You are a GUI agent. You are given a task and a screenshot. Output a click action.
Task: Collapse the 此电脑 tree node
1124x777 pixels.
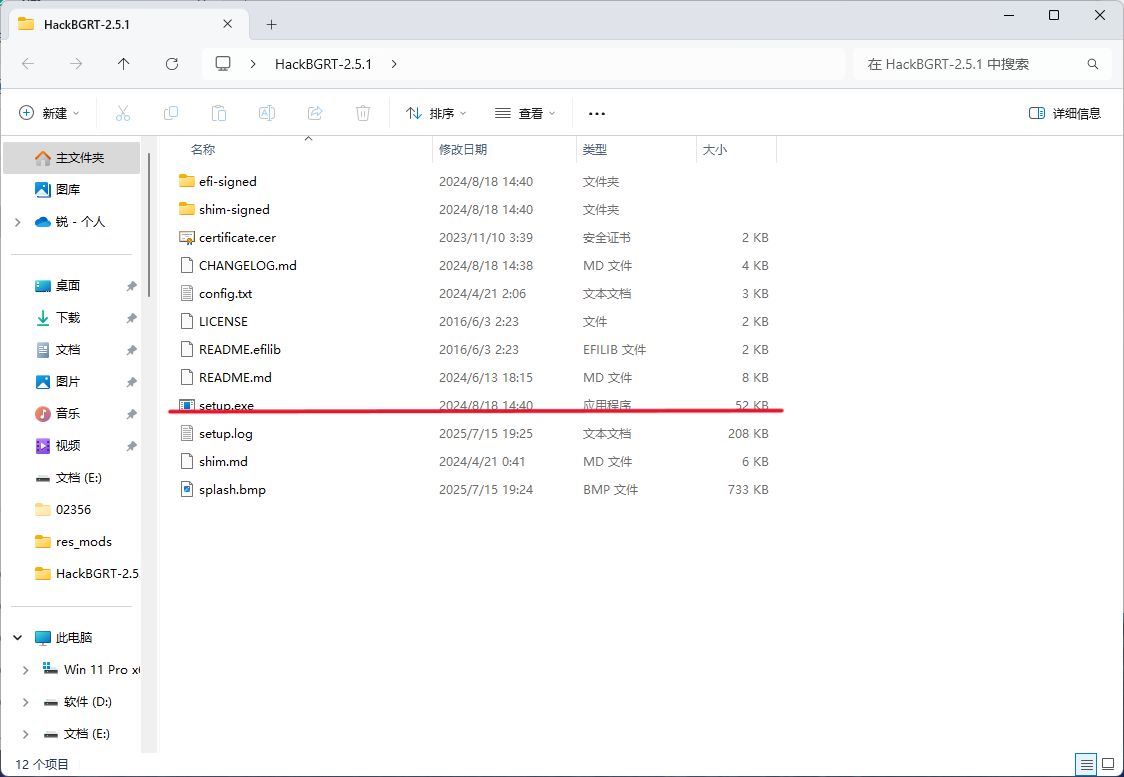tap(18, 637)
